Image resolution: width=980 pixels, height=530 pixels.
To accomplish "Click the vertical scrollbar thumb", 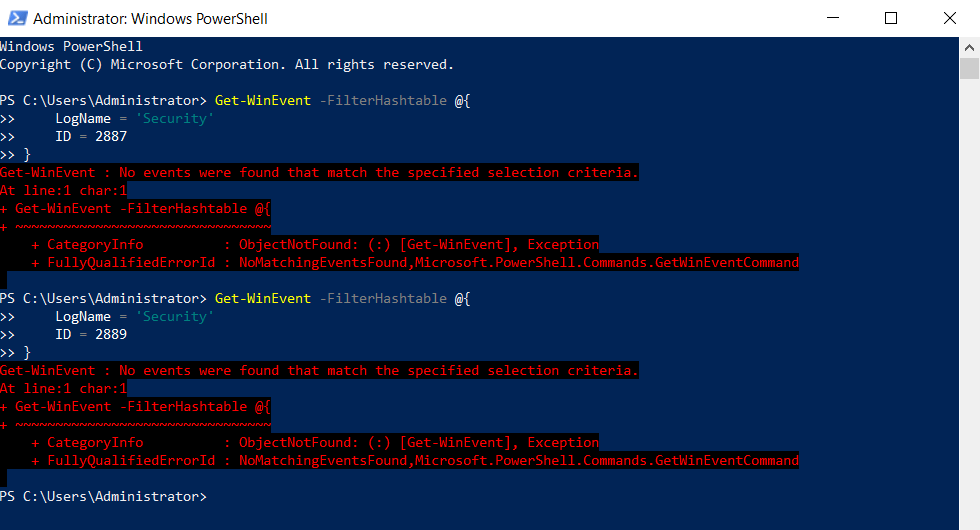I will point(969,68).
